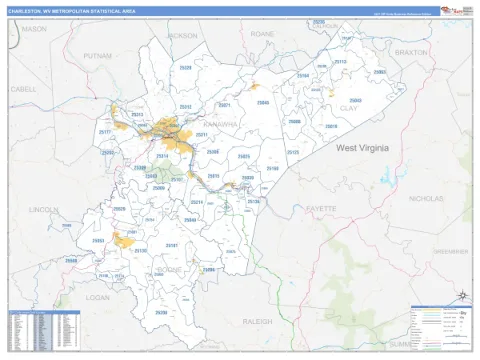Click the ZIP code index table
The height and width of the screenshot is (360, 480).
click(x=44, y=331)
